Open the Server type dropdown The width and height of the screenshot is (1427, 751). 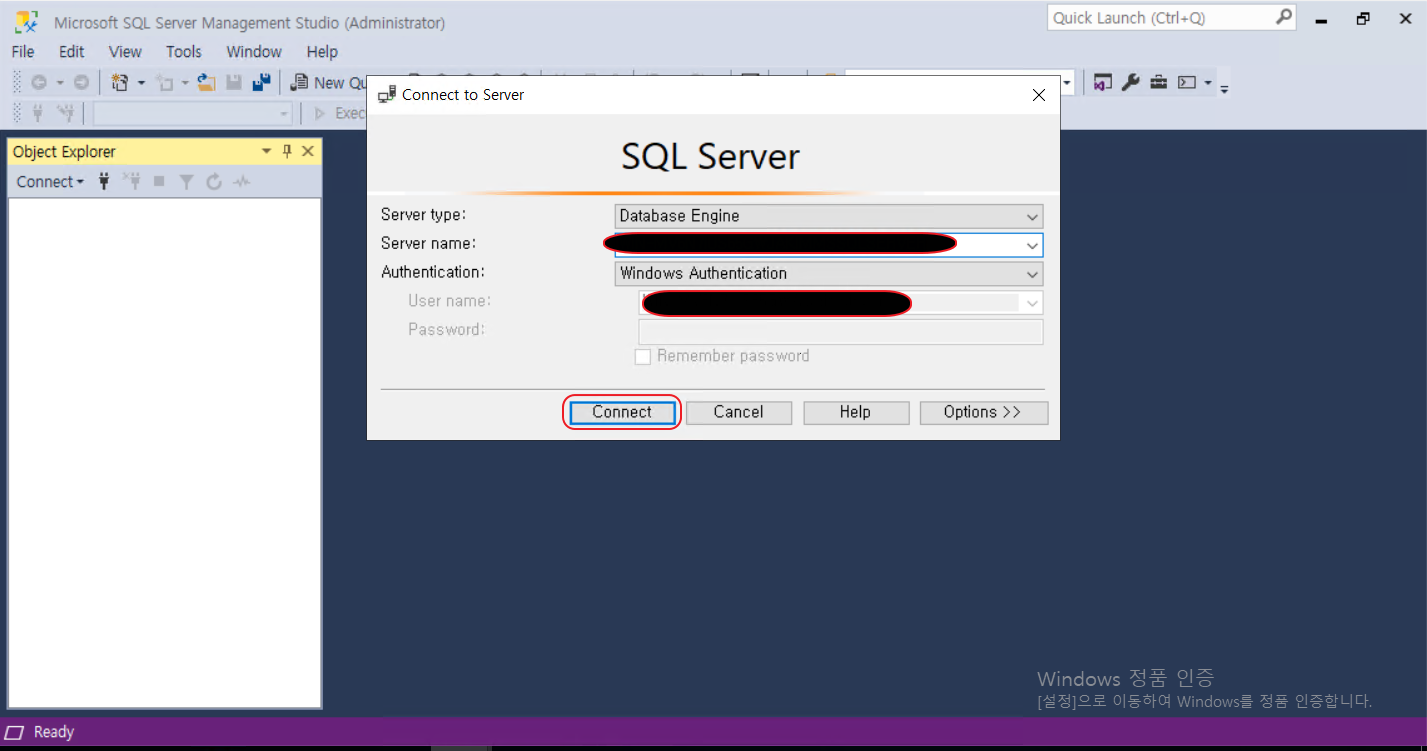[828, 216]
